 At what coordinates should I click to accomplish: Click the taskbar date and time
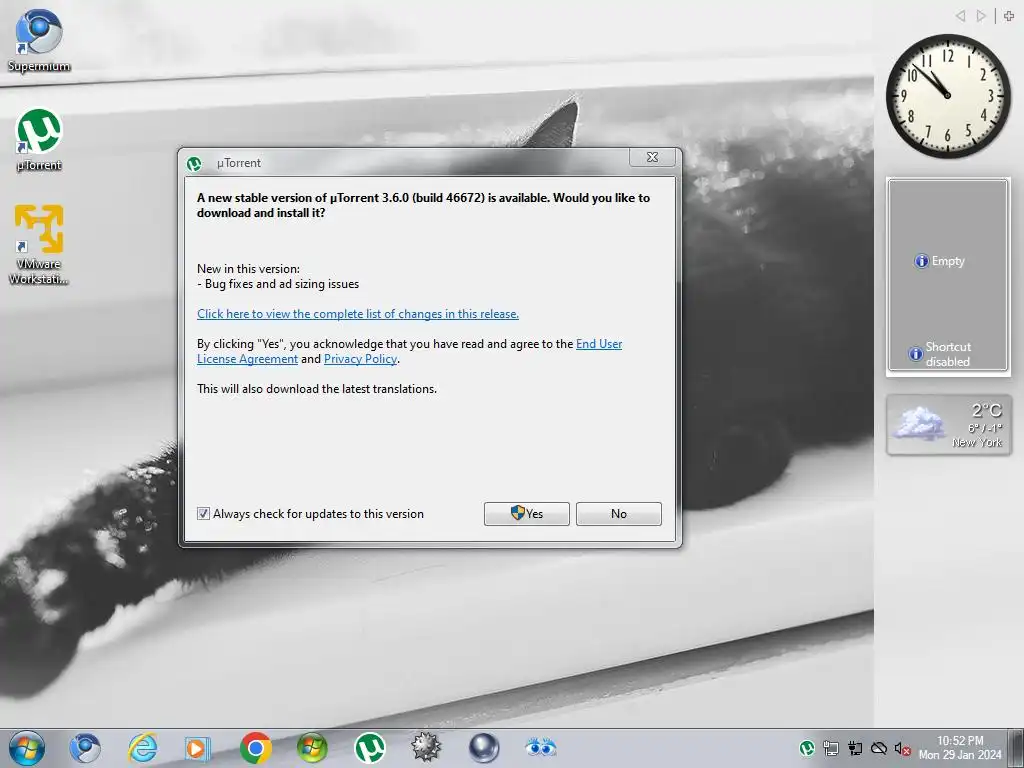(960, 748)
